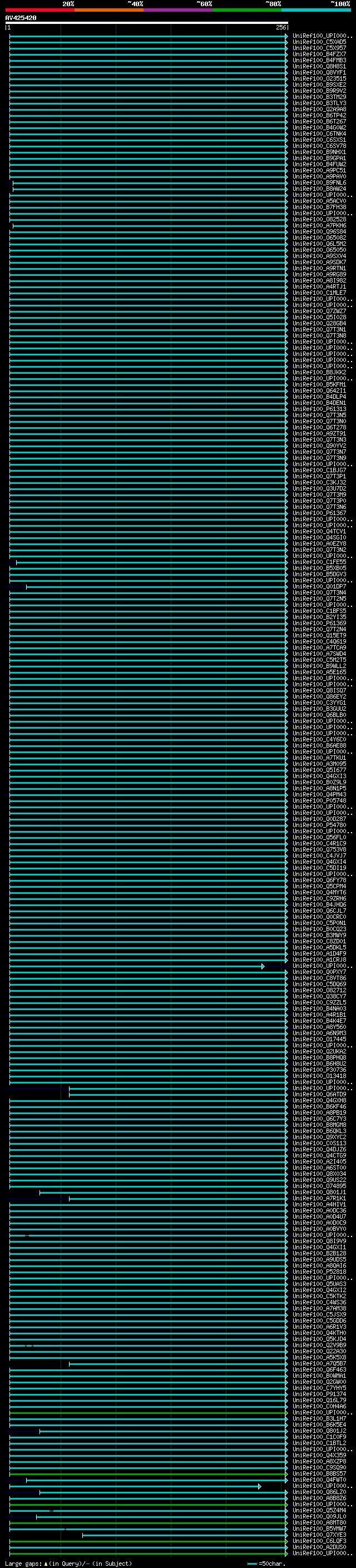Click the UniRef100_B9GPA1 entry
The width and height of the screenshot is (356, 1568).
(x=319, y=159)
